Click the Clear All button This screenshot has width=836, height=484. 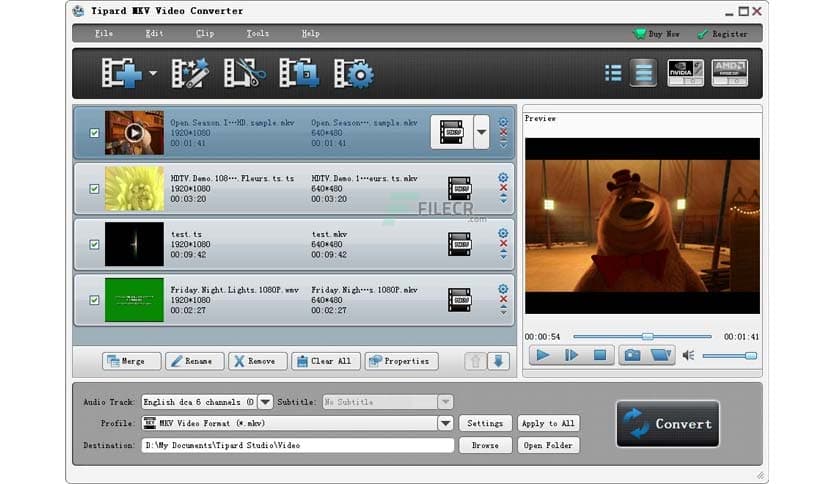tap(326, 361)
